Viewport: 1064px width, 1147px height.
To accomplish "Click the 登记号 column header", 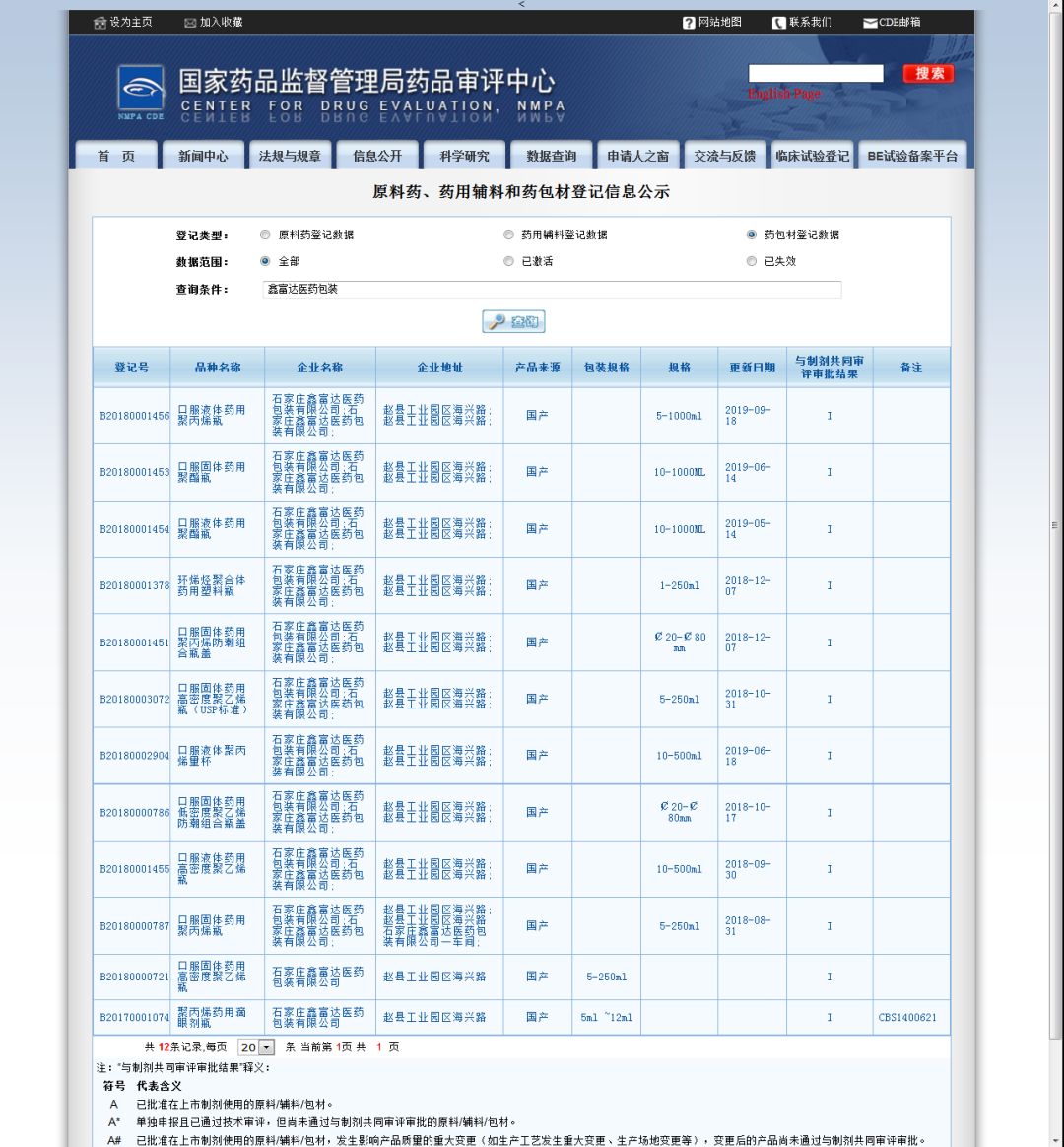I will tap(132, 368).
